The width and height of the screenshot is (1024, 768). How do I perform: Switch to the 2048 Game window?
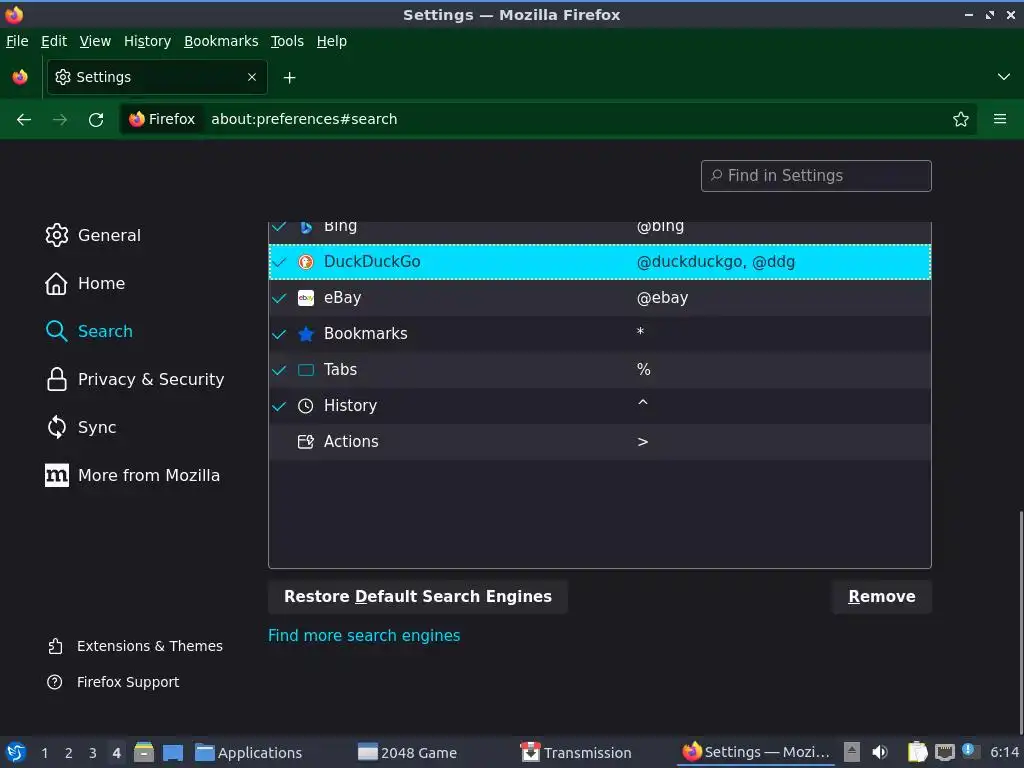coord(408,753)
